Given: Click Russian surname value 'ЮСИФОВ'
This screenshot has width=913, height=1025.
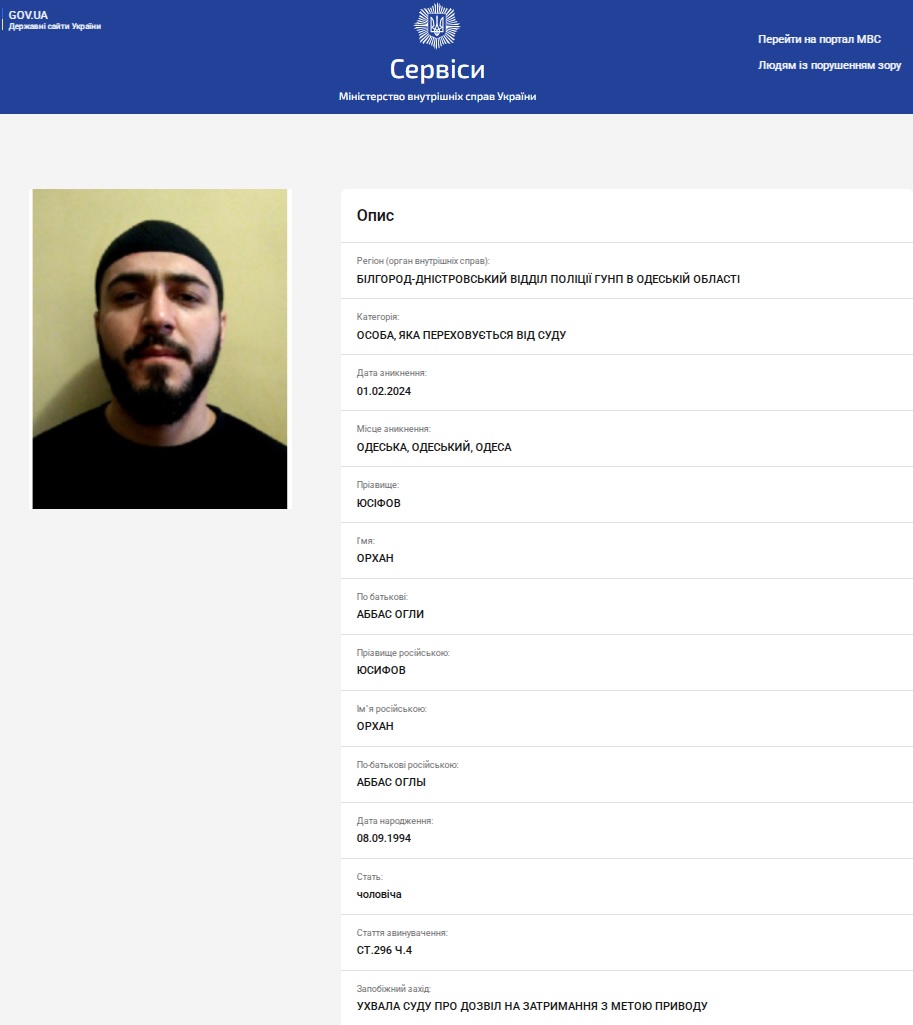Looking at the screenshot, I should 381,670.
